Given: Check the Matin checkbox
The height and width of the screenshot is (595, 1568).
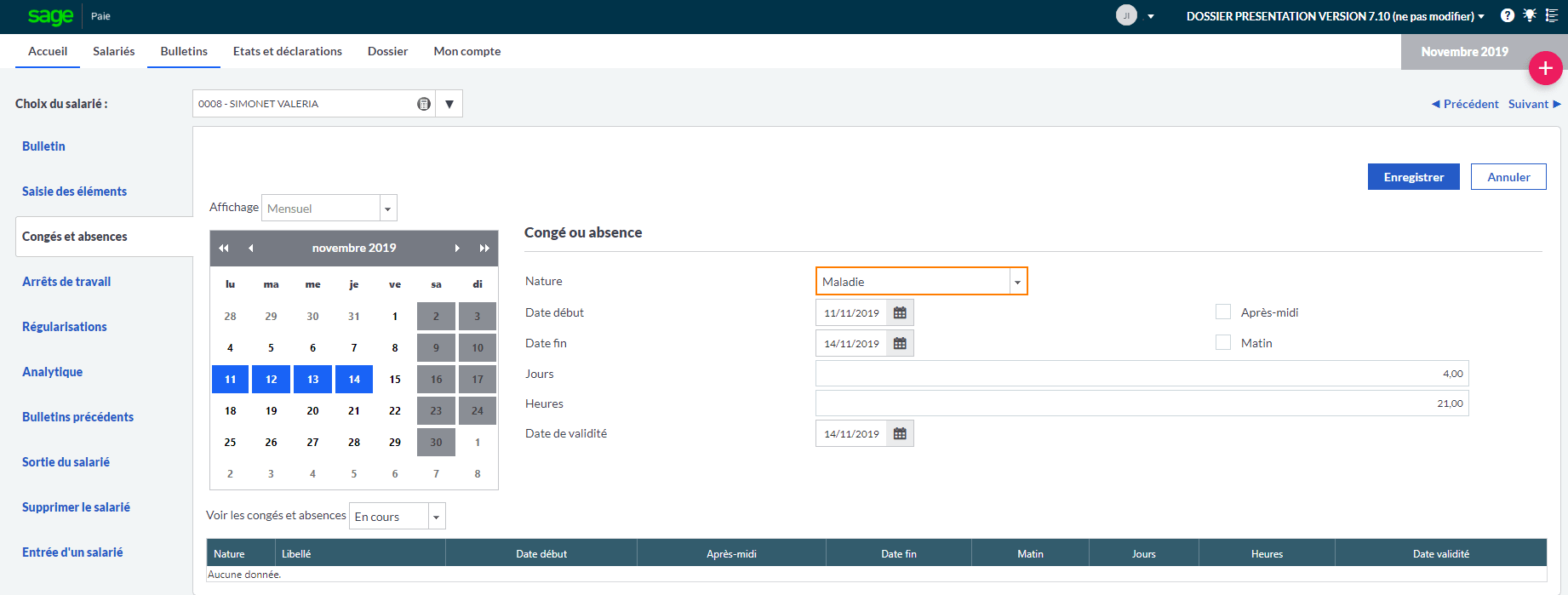Looking at the screenshot, I should point(1223,342).
